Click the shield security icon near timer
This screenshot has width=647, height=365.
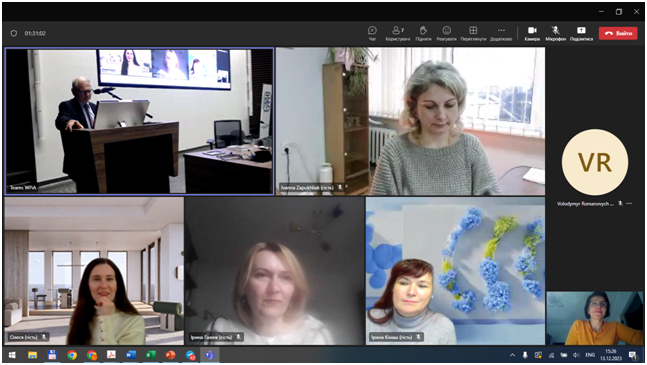coord(14,33)
